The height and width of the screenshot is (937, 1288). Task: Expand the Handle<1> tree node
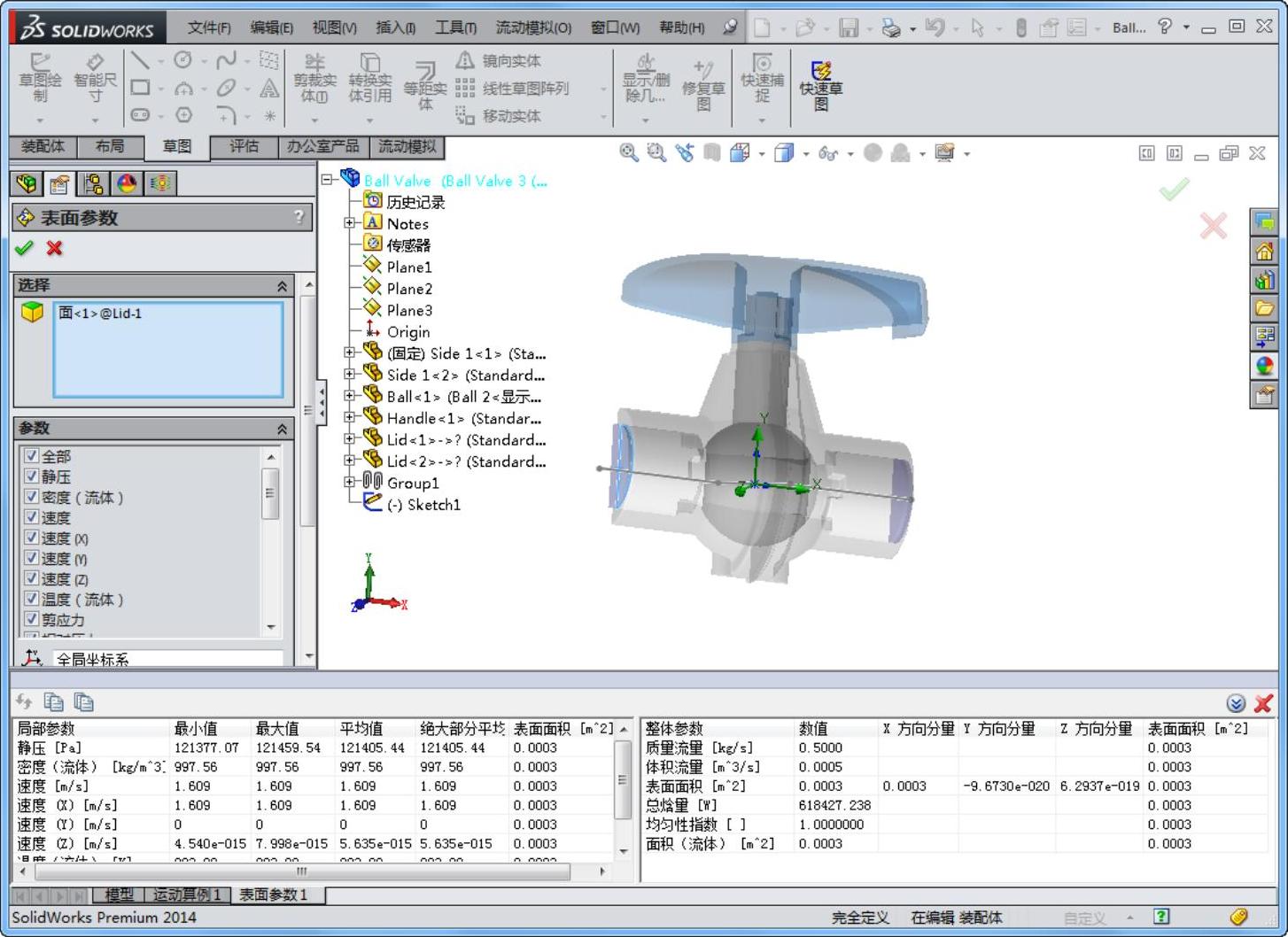click(x=350, y=417)
